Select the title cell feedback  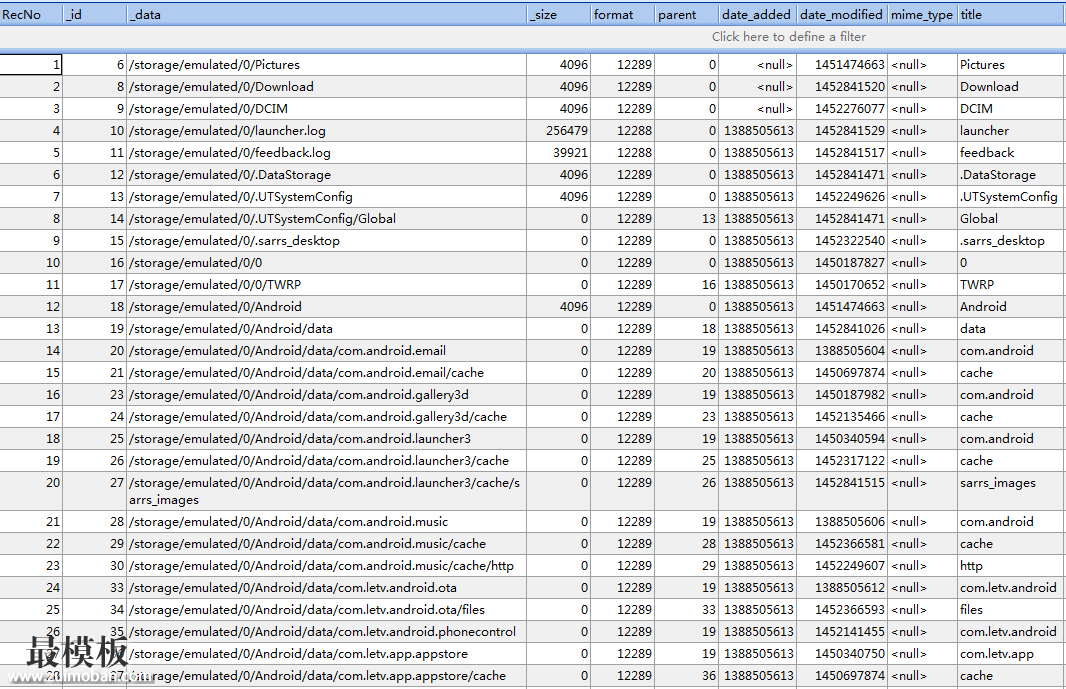tap(1011, 152)
